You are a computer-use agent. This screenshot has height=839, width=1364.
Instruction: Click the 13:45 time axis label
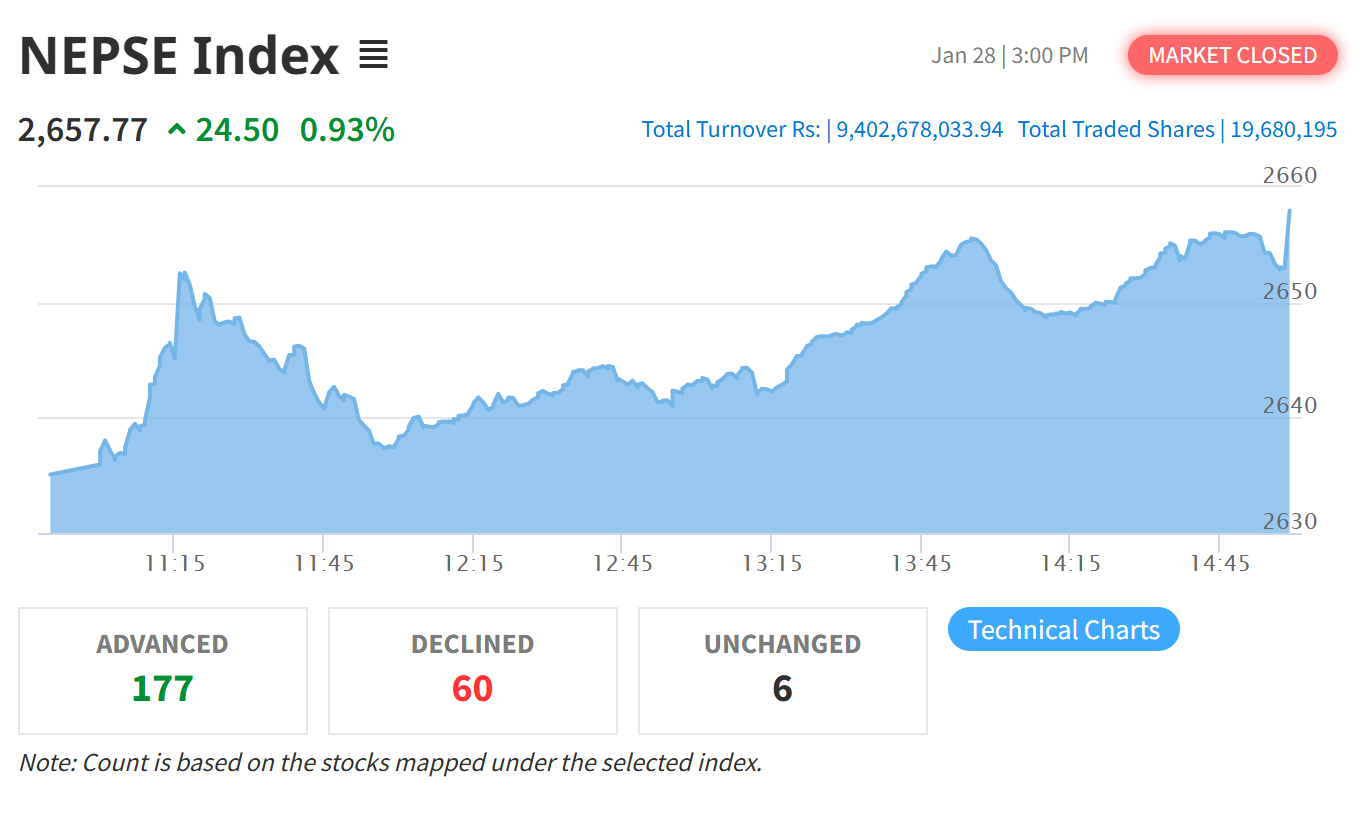(x=921, y=564)
